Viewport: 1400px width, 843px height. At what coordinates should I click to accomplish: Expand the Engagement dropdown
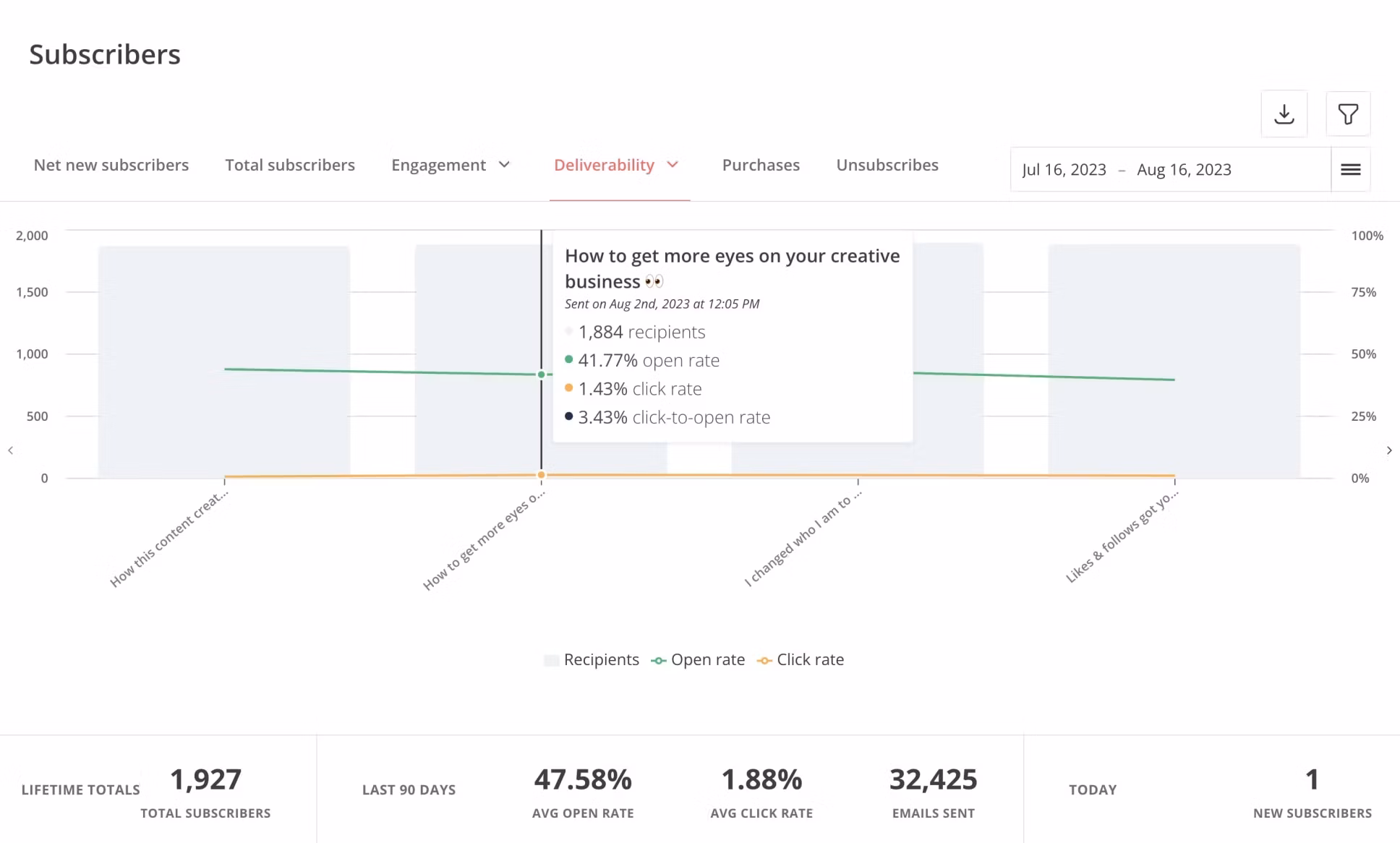click(x=451, y=165)
